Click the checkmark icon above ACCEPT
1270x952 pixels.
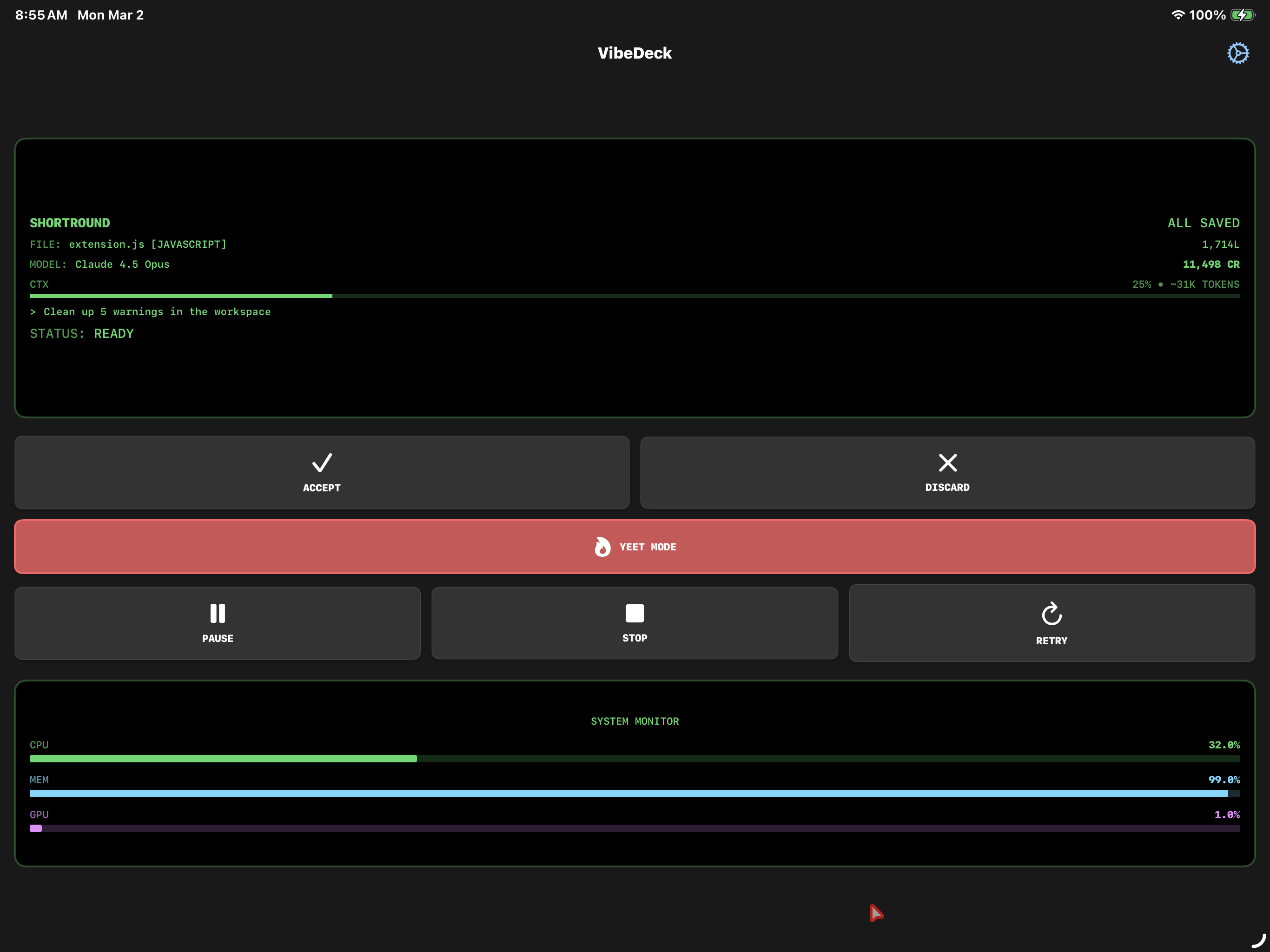point(322,463)
